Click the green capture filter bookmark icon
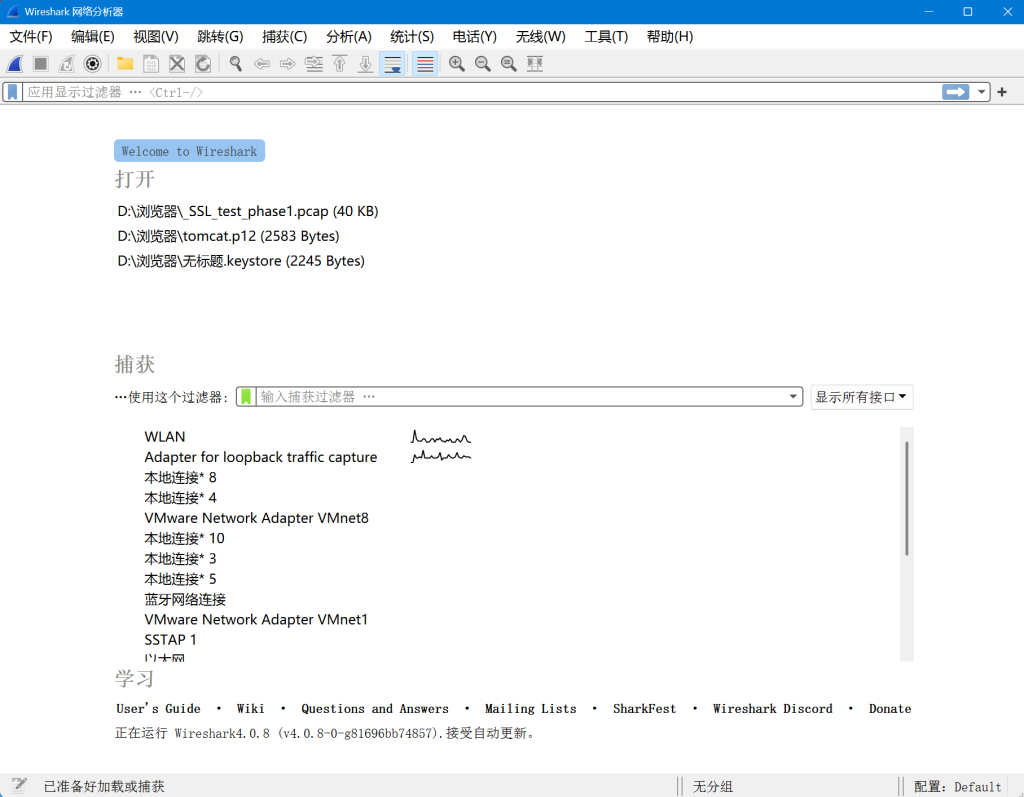The height and width of the screenshot is (797, 1024). point(246,397)
